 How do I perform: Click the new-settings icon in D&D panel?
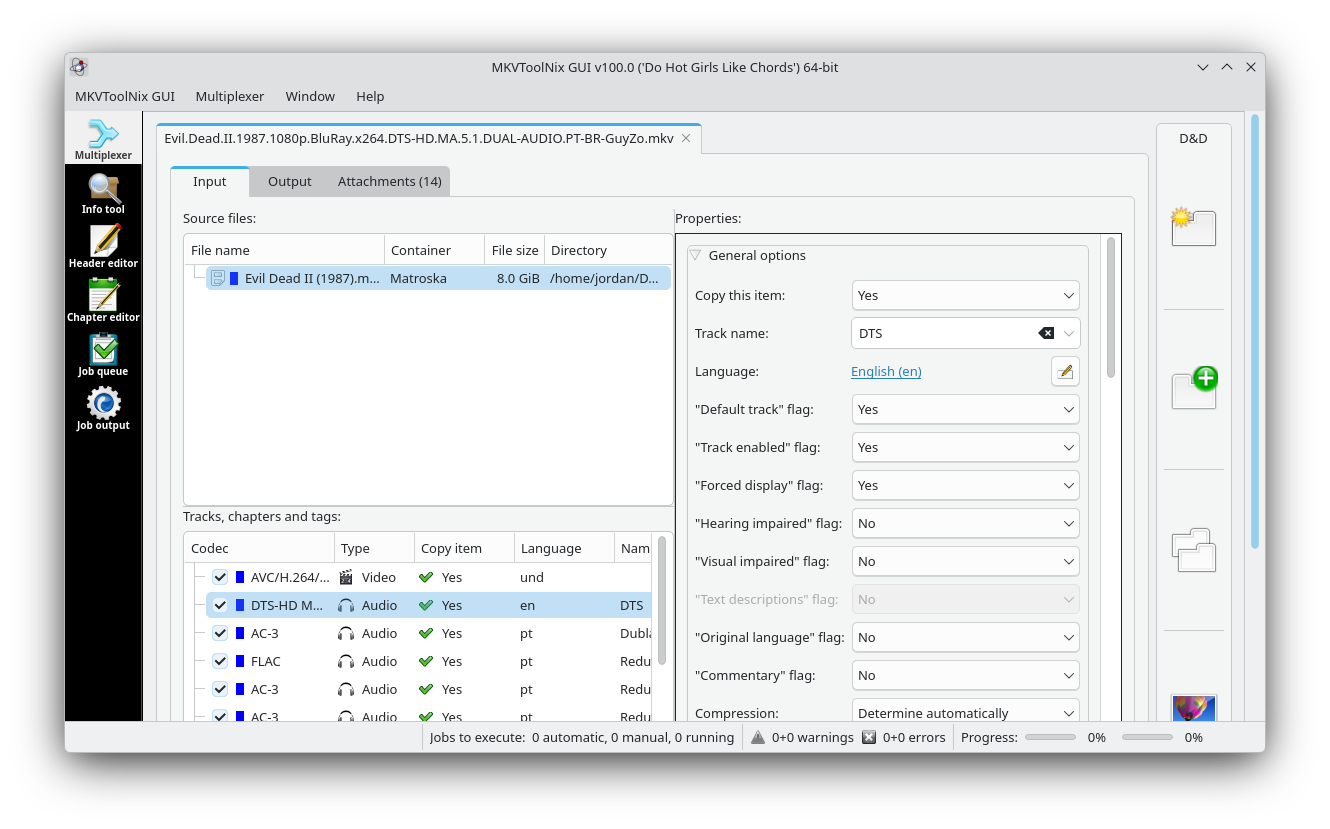[x=1193, y=227]
